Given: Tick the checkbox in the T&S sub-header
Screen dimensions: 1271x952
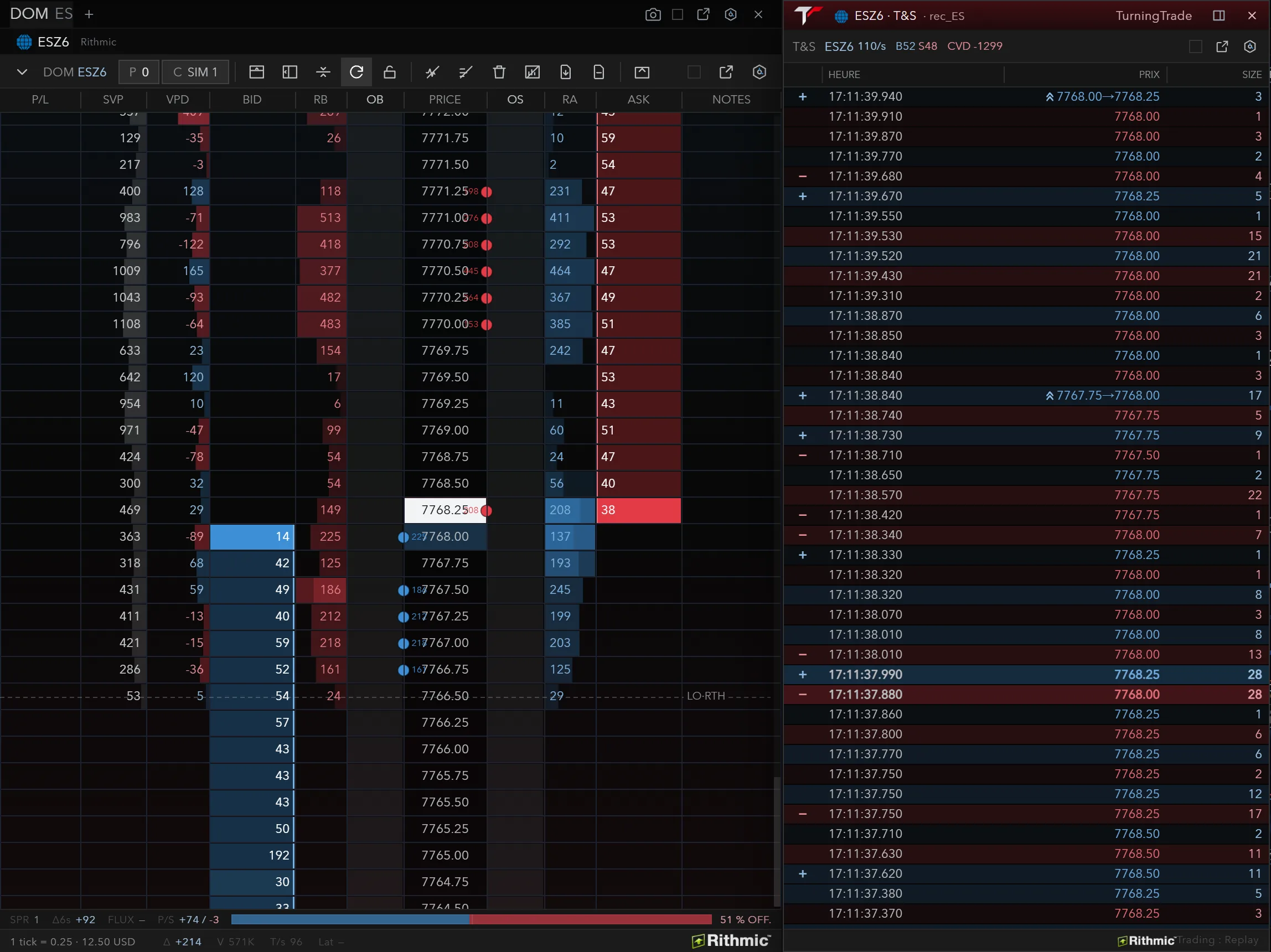Looking at the screenshot, I should [1195, 46].
